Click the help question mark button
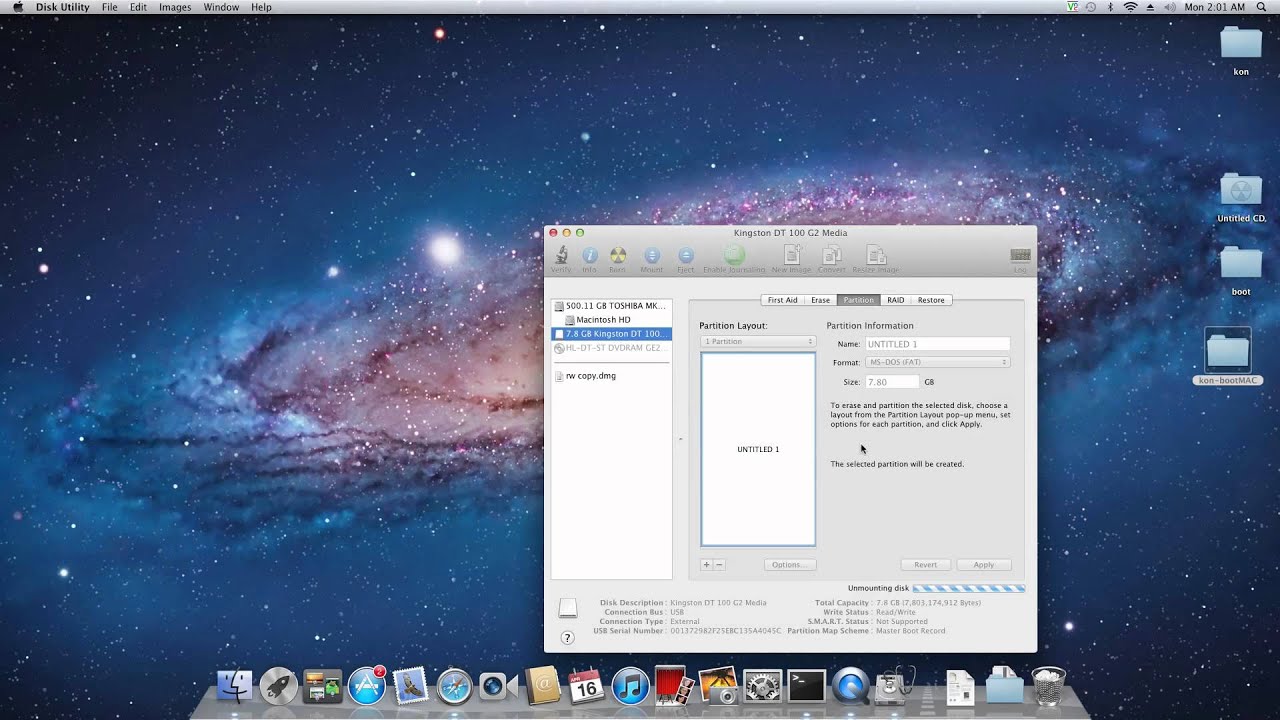This screenshot has width=1280, height=720. point(567,638)
